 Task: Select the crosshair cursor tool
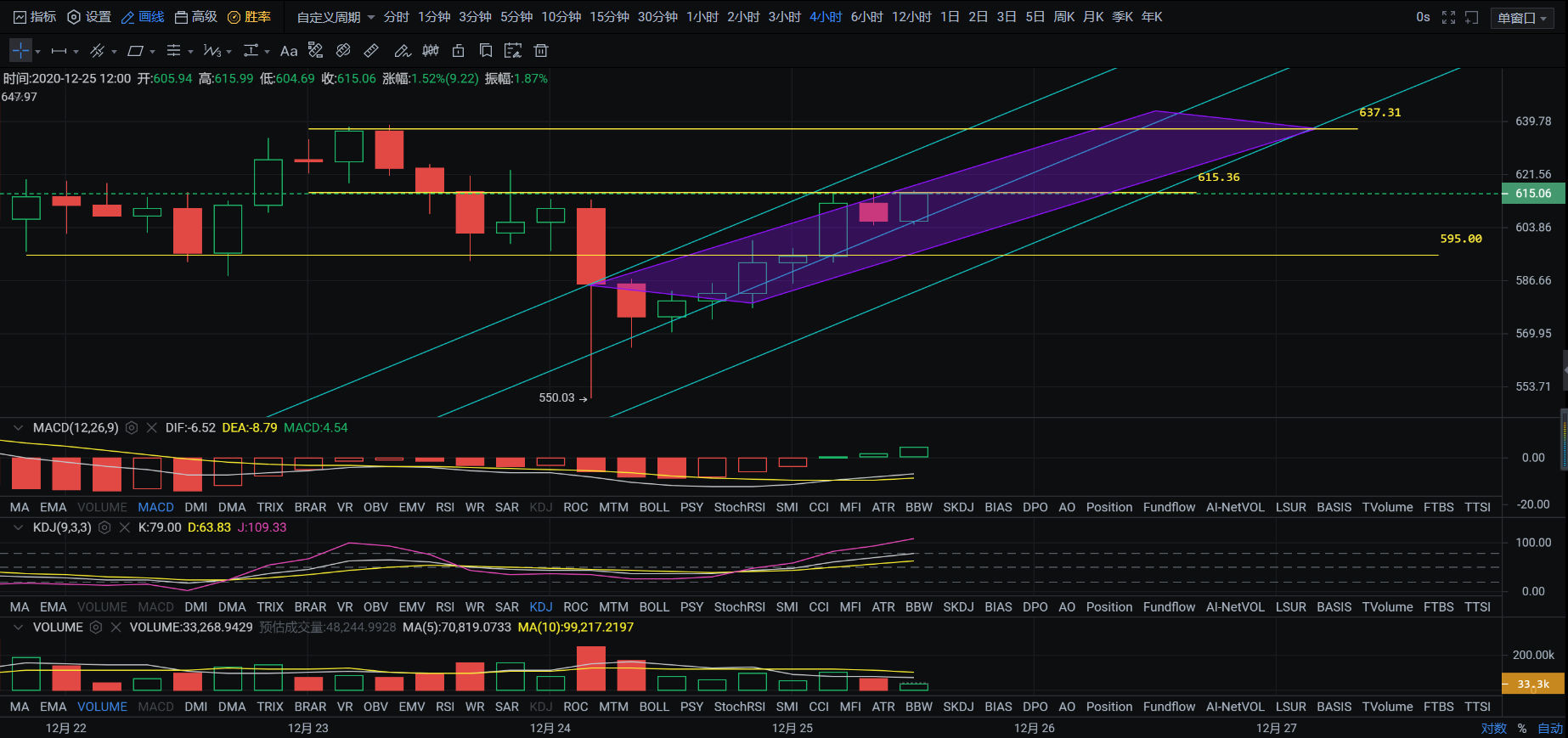tap(20, 51)
